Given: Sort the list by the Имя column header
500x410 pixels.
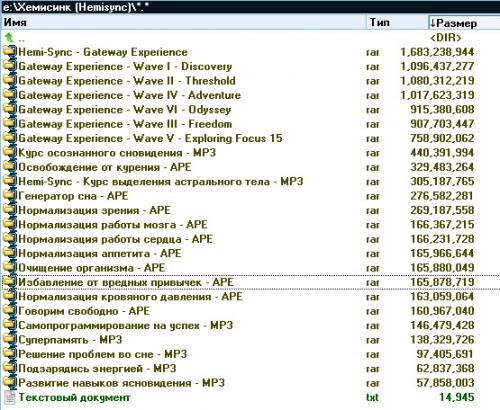Looking at the screenshot, I should (184, 23).
